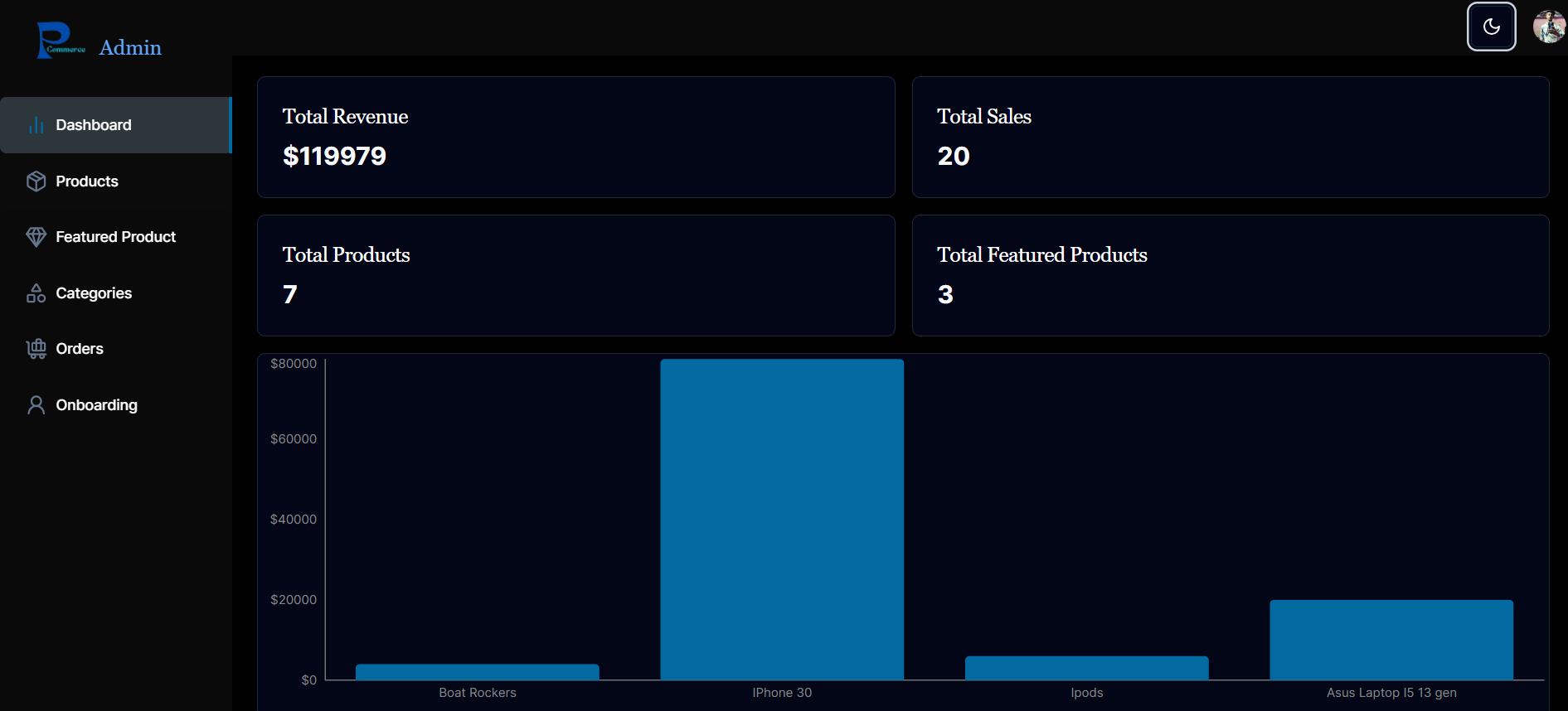Screen dimensions: 1568x711
Task: Click the Dashboard bar chart icon
Action: (x=36, y=125)
